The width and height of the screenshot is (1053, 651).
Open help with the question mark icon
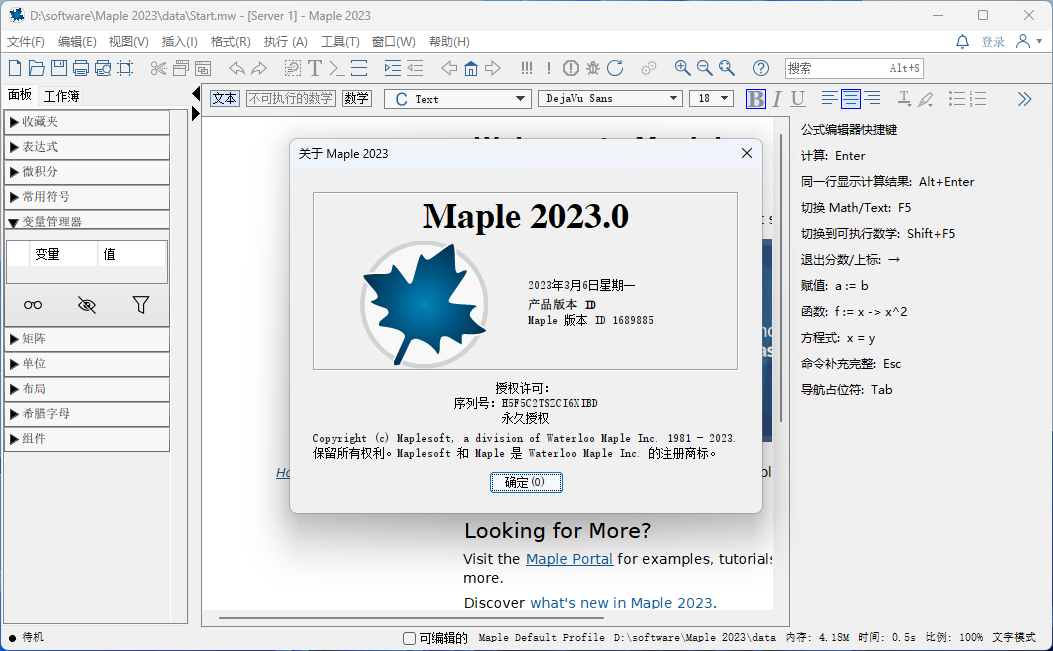761,68
